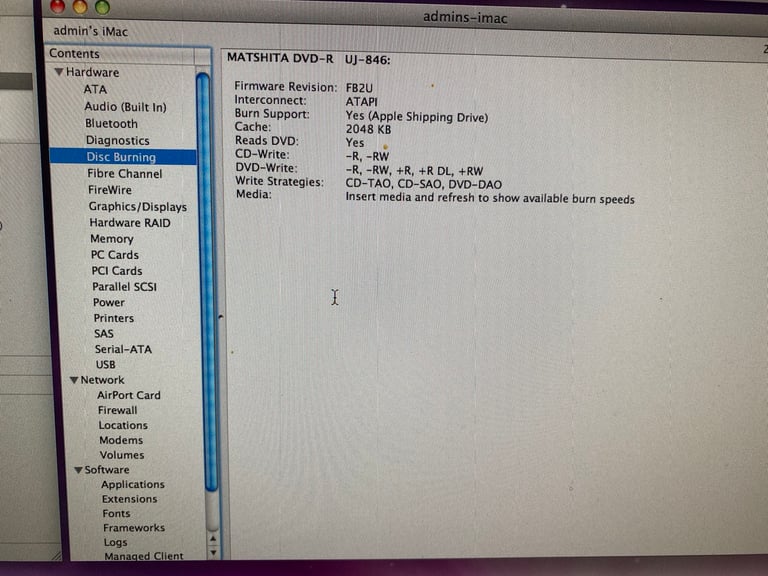
Task: Select SAS entry
Action: point(104,334)
